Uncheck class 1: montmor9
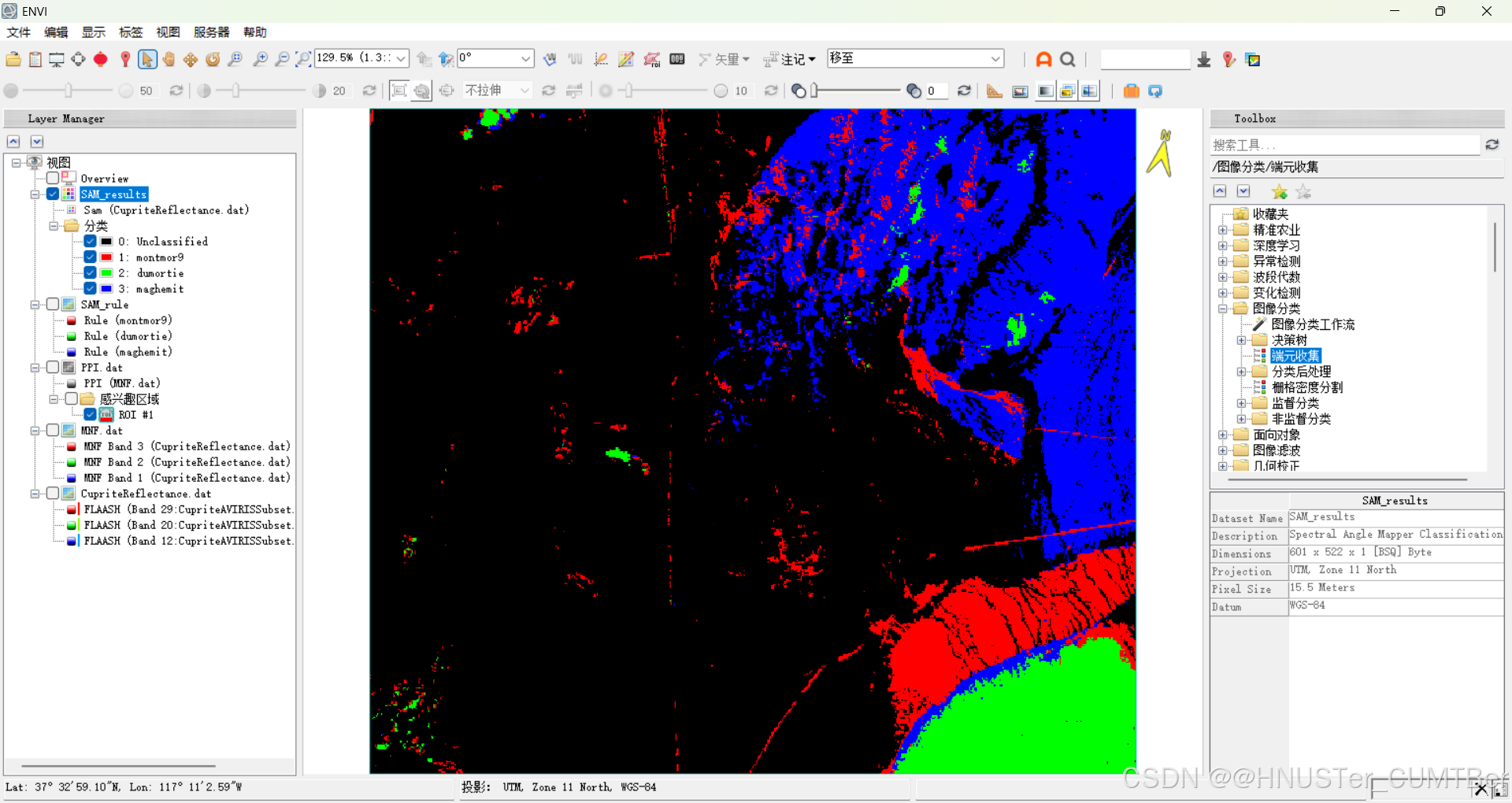The image size is (1512, 803). [x=91, y=257]
